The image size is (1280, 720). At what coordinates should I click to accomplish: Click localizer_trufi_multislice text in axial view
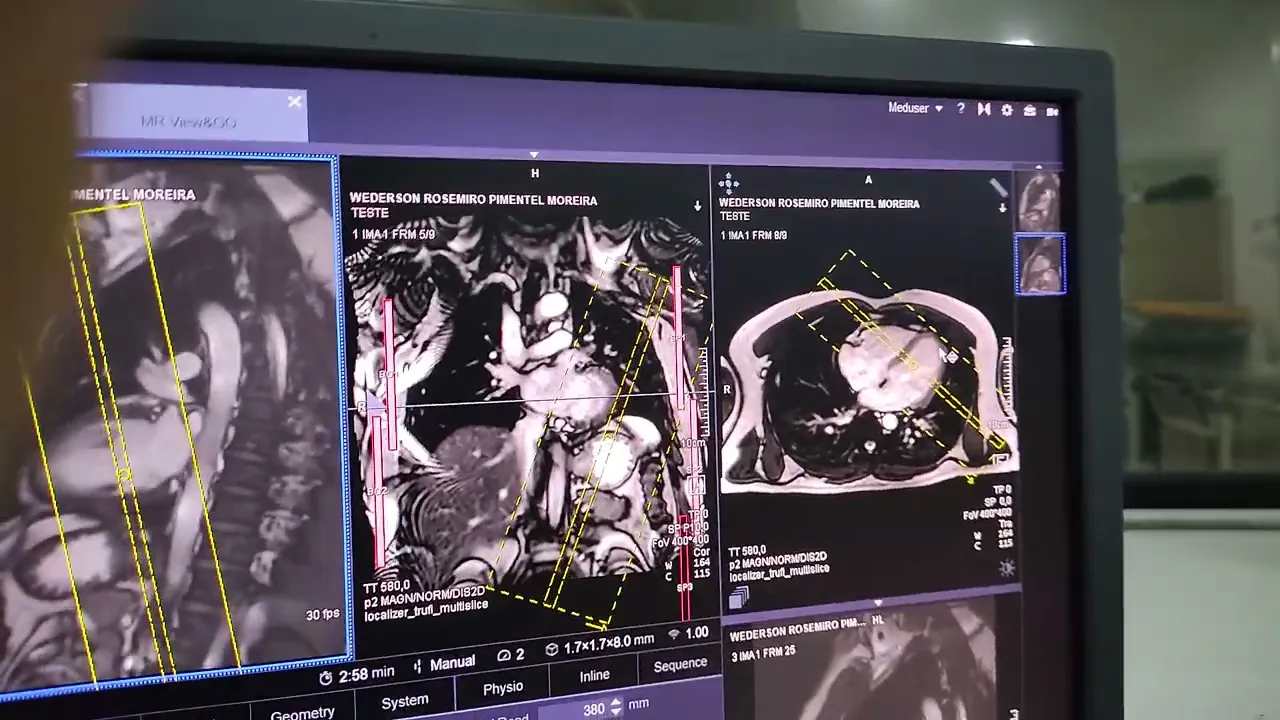click(779, 574)
